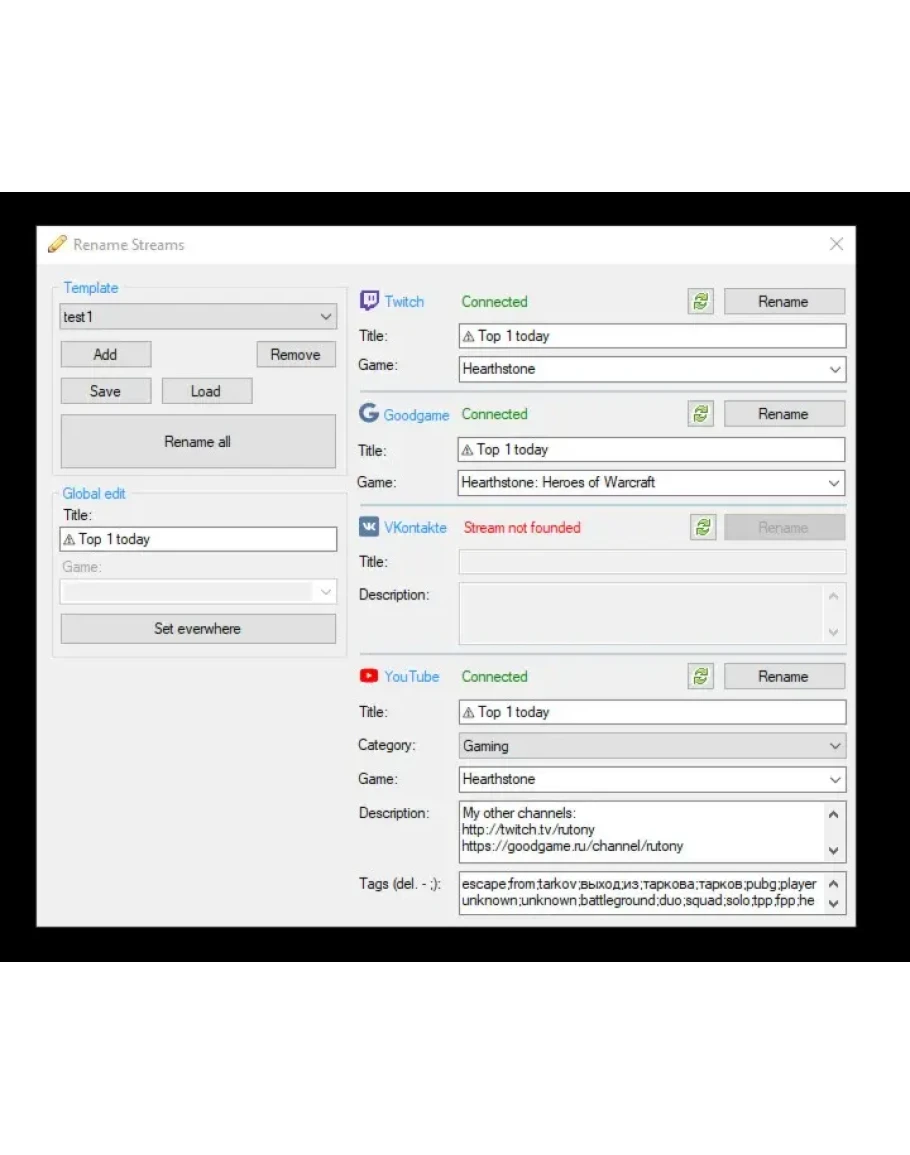
Task: Click the Goodgame refresh icon
Action: click(701, 414)
